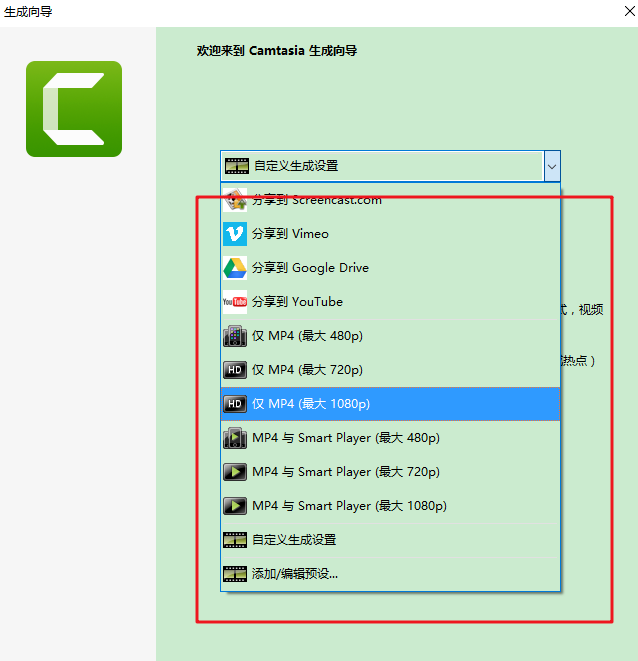Select 分享到 YouTube entry
The width and height of the screenshot is (638, 661).
pos(390,302)
